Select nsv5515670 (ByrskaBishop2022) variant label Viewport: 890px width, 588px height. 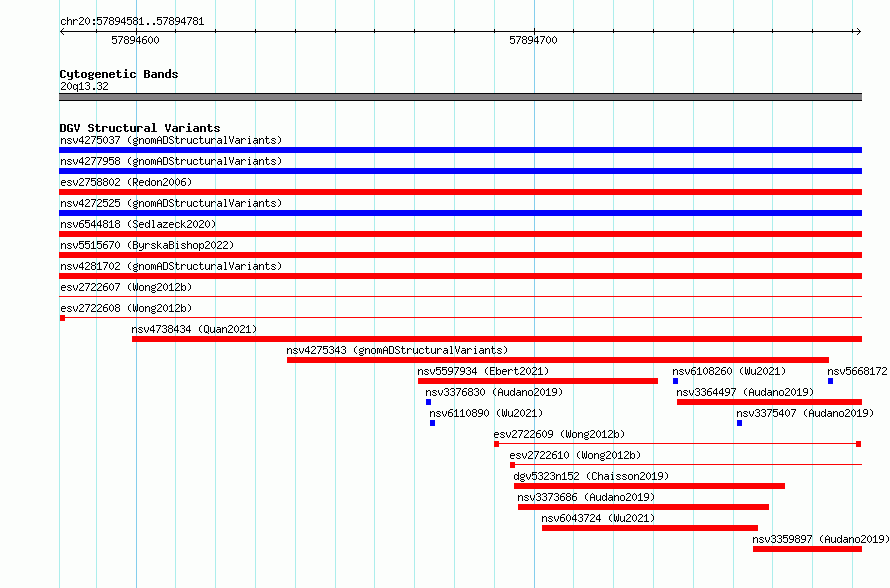147,245
